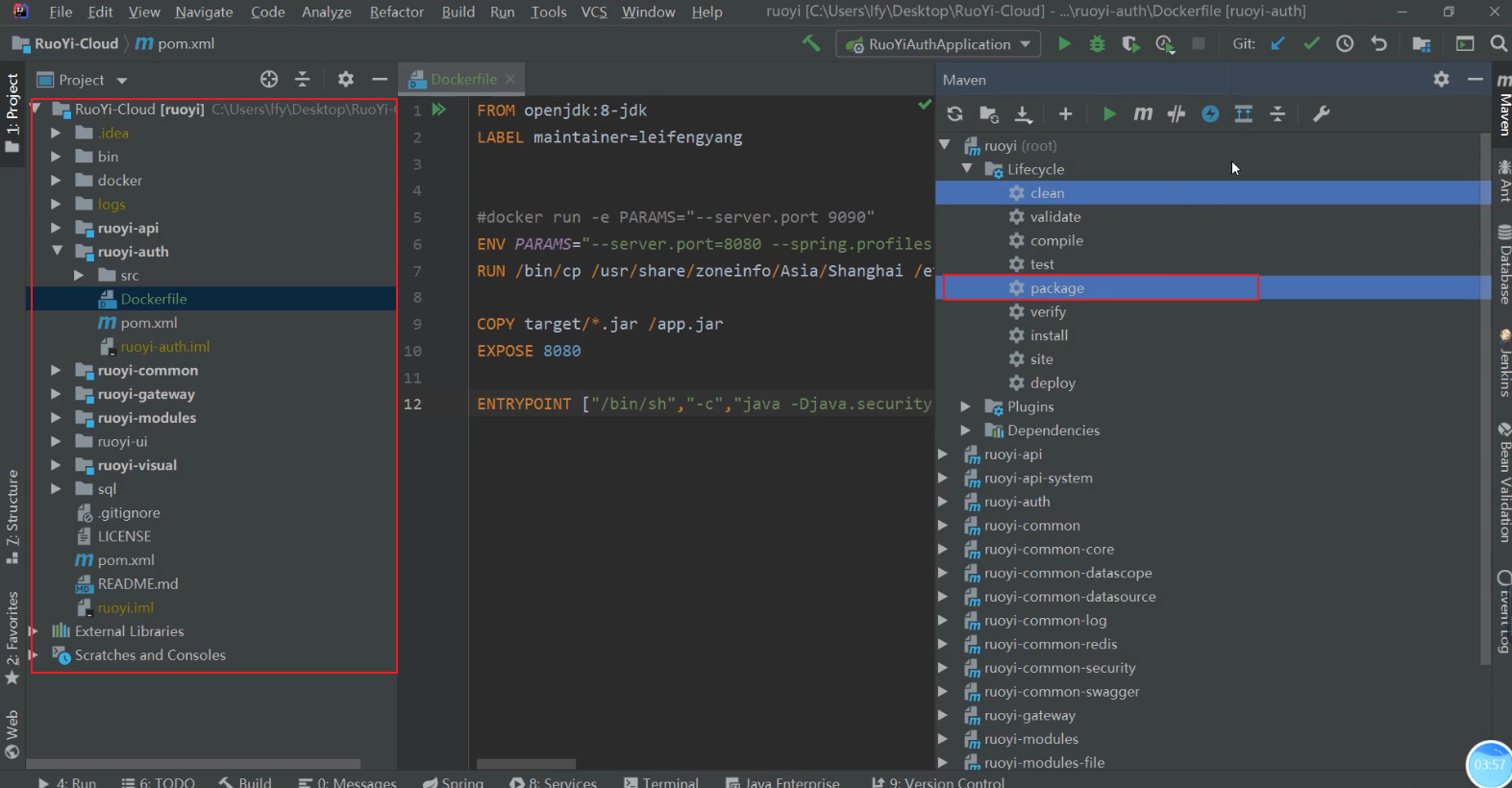Show Git history clock icon
This screenshot has width=1512, height=788.
[x=1345, y=43]
